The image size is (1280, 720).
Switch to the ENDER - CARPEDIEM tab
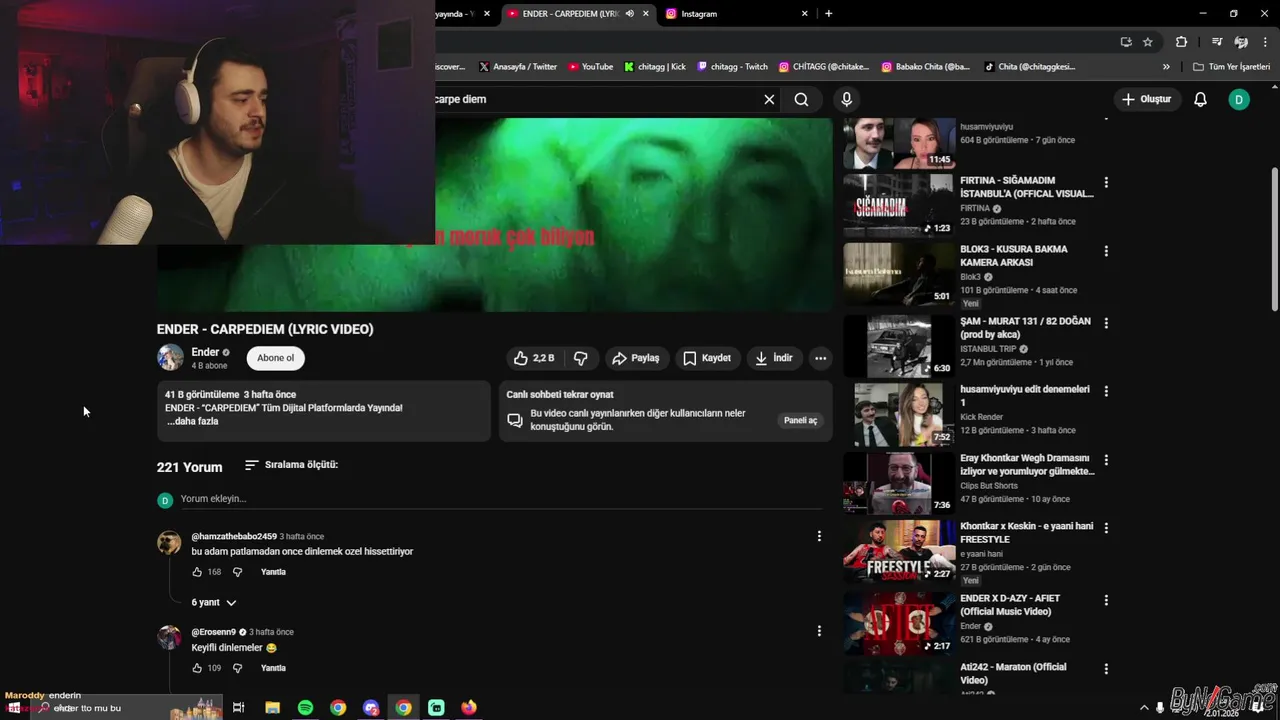tap(570, 14)
